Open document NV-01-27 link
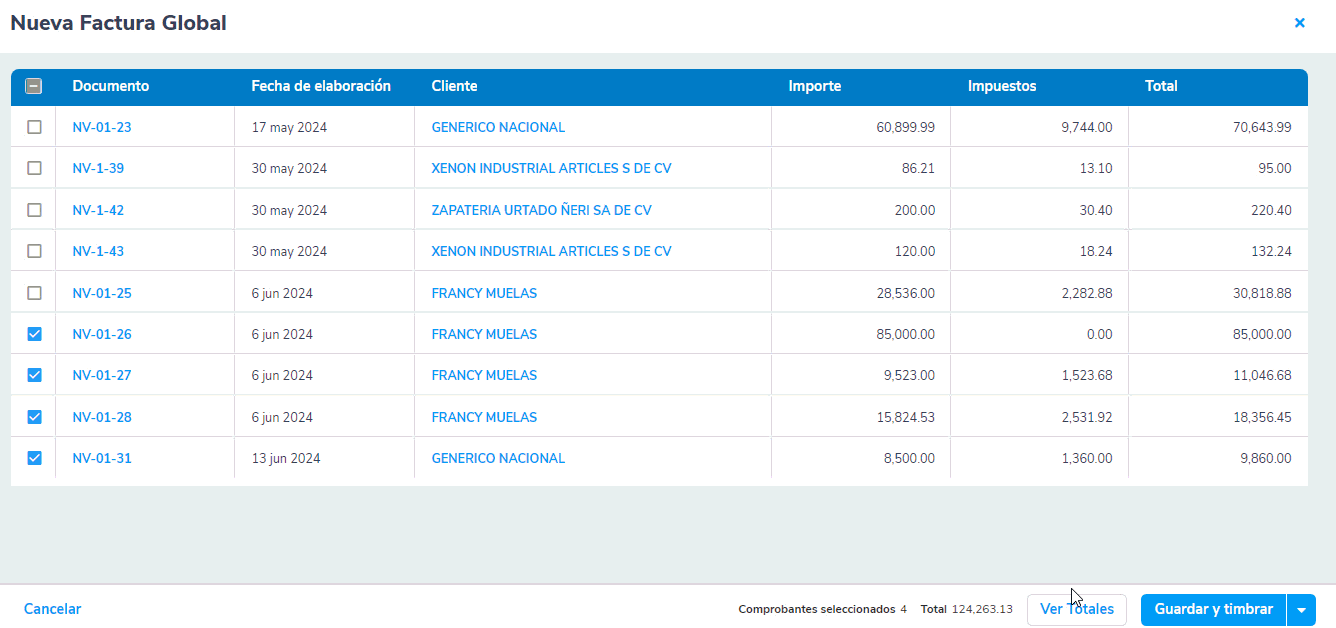Image resolution: width=1336 pixels, height=628 pixels. pyautogui.click(x=102, y=376)
